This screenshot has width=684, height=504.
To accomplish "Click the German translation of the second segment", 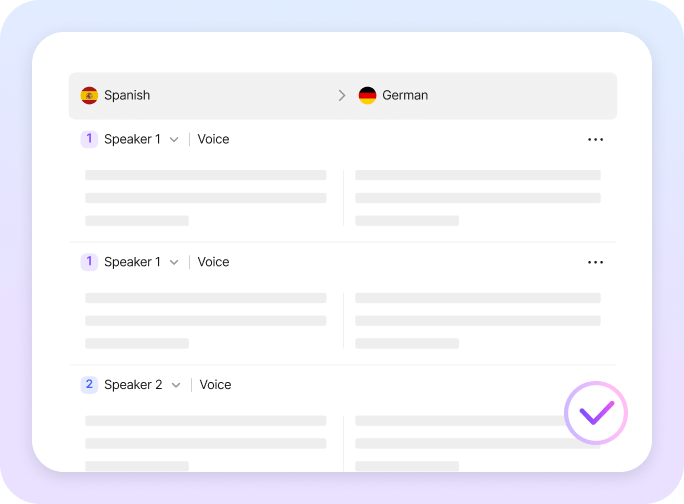I will click(477, 320).
